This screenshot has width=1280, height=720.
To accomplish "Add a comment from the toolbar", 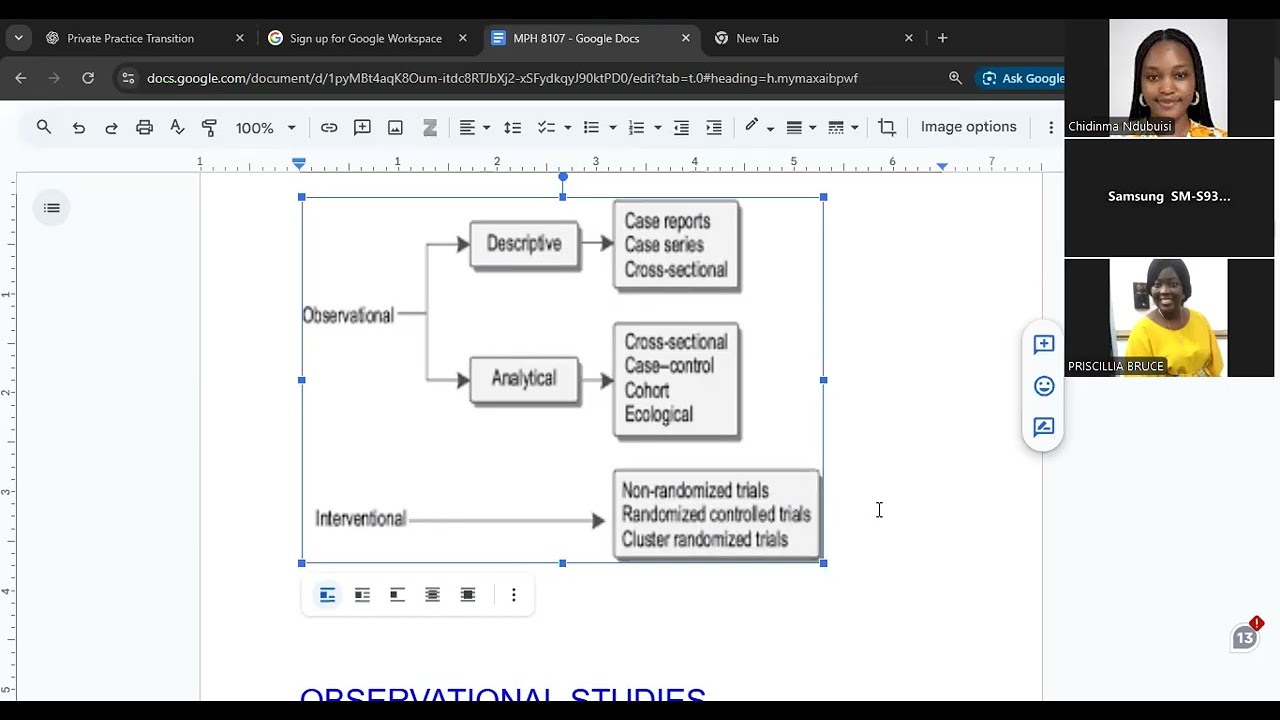I will point(362,127).
